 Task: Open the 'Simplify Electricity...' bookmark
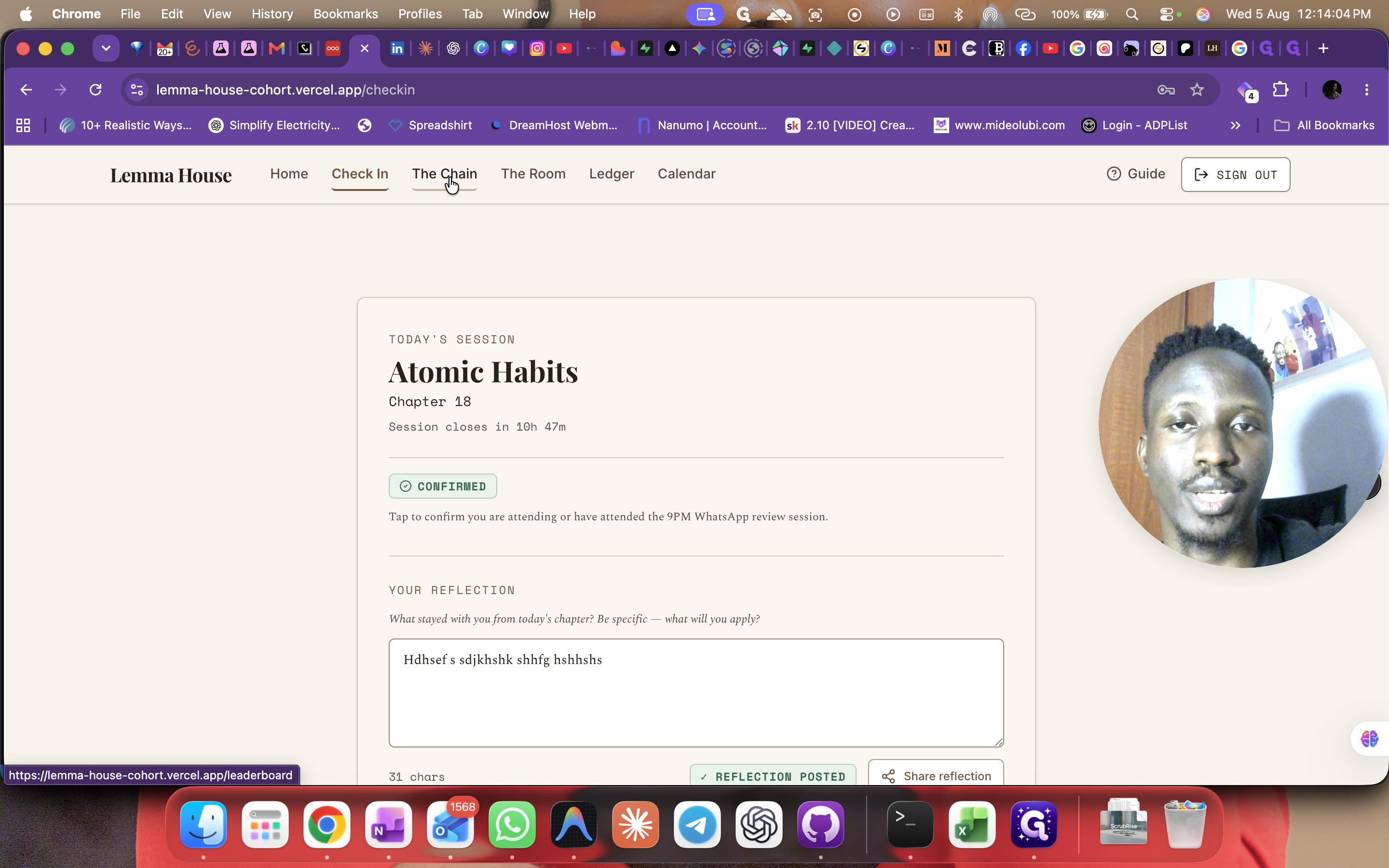click(274, 125)
